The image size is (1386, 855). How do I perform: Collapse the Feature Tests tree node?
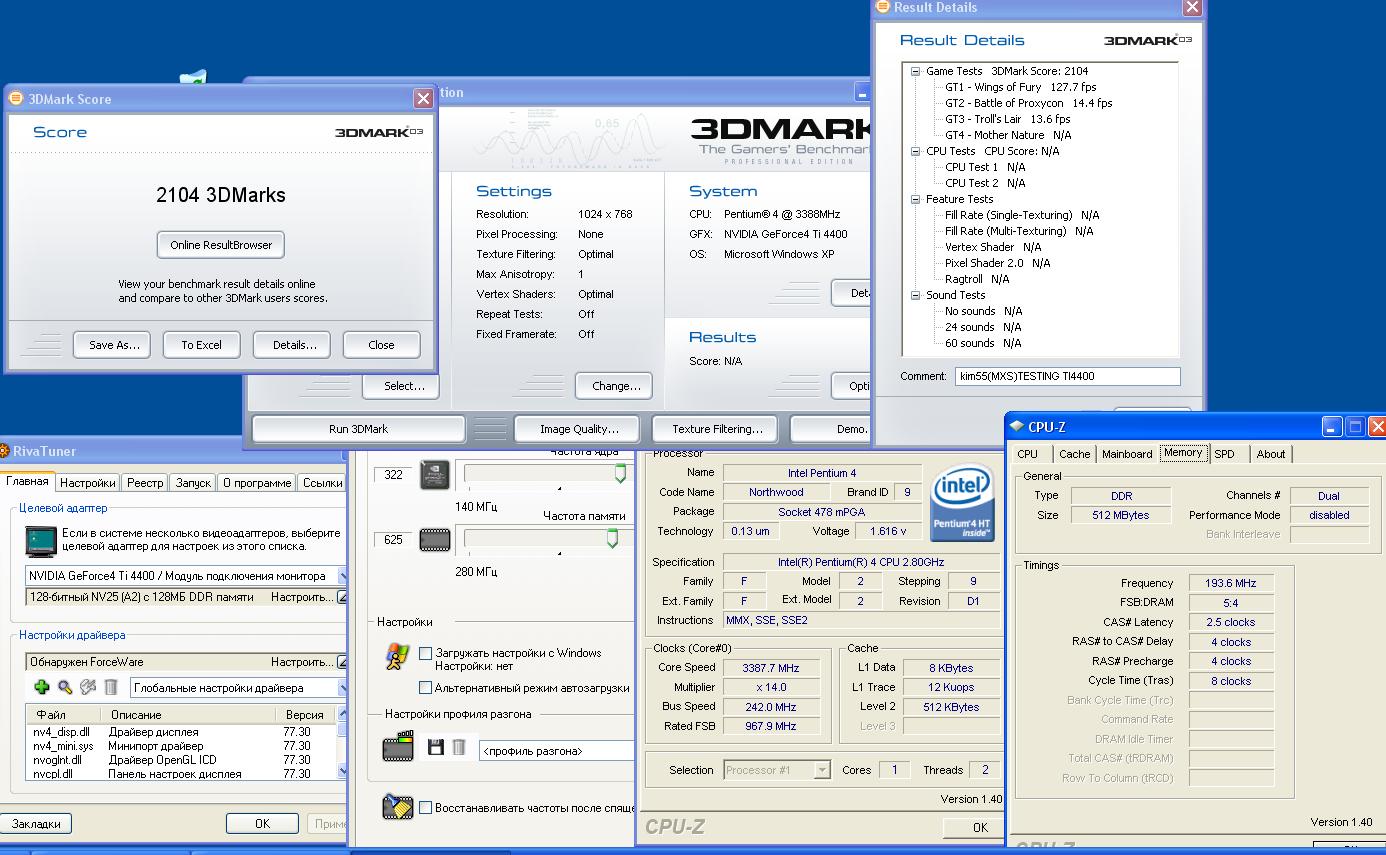pos(915,199)
